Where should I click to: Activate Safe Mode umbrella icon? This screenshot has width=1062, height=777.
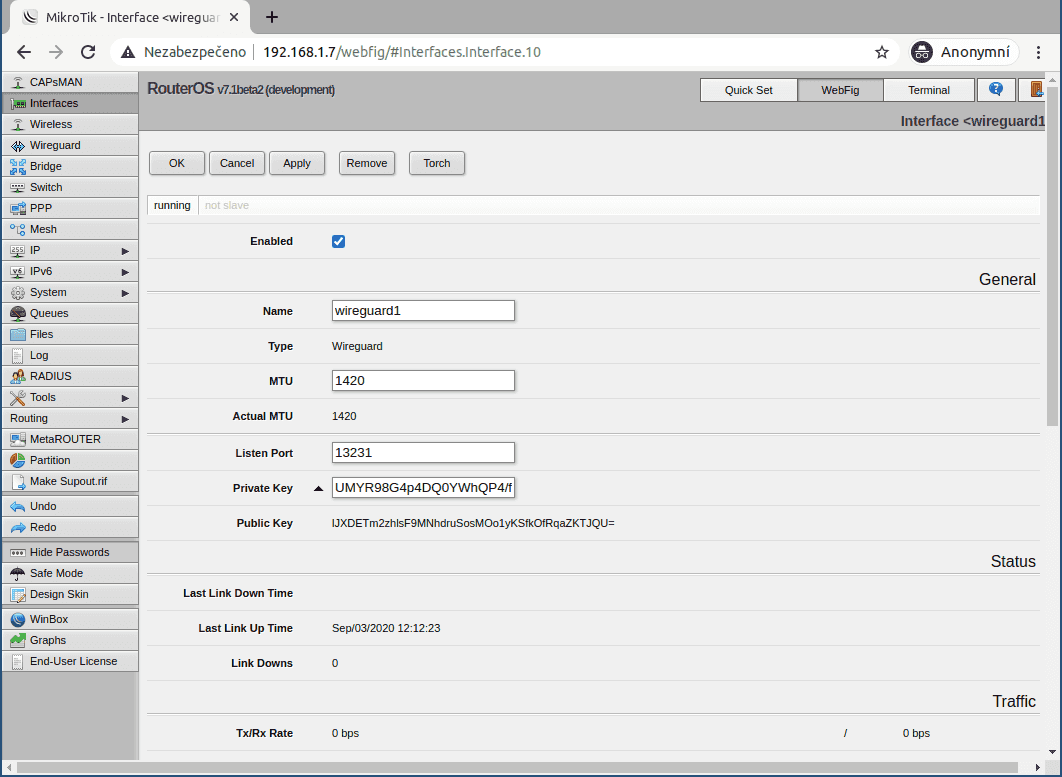coord(18,573)
